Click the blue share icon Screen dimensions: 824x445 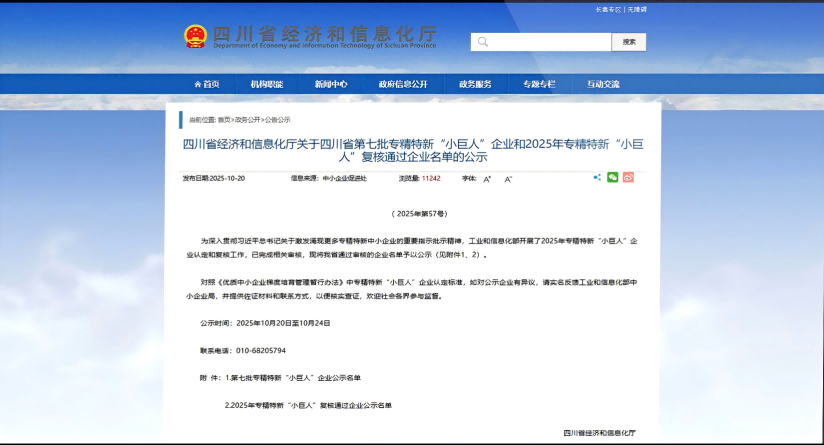coord(597,177)
